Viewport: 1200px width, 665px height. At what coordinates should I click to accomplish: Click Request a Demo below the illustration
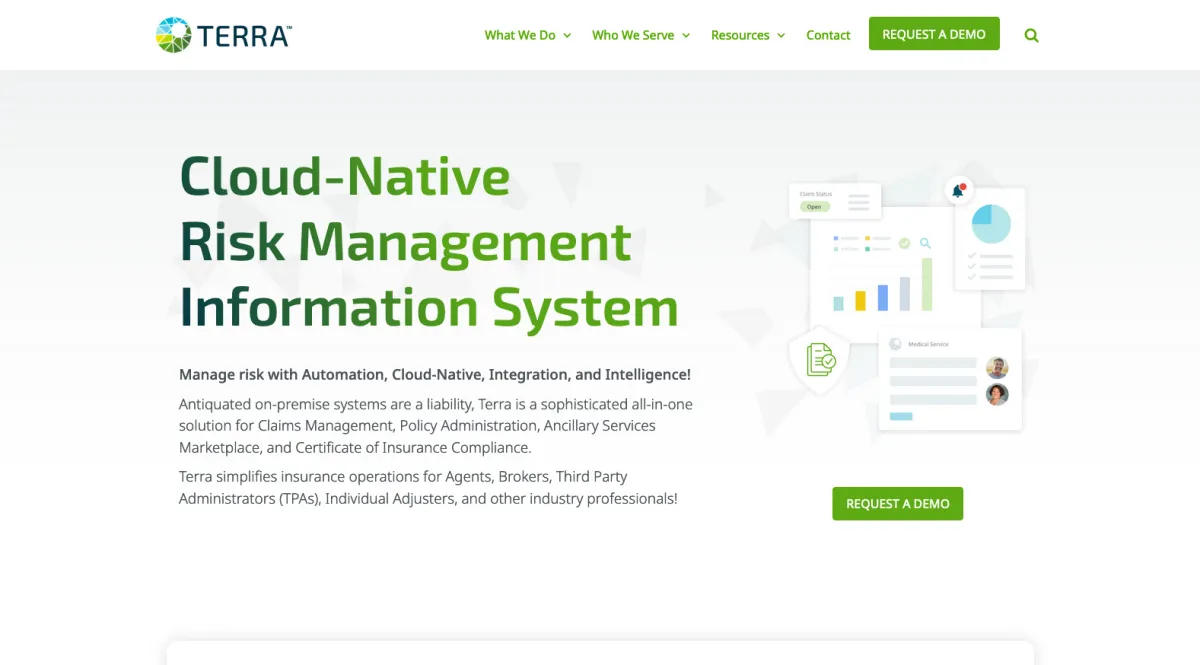[898, 503]
